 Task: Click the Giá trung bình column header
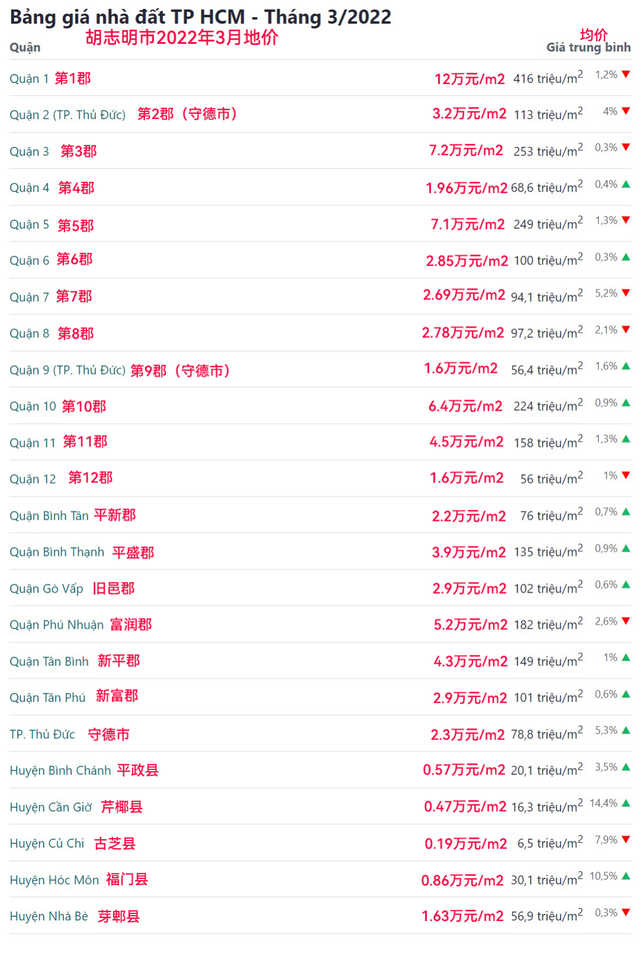pyautogui.click(x=588, y=47)
